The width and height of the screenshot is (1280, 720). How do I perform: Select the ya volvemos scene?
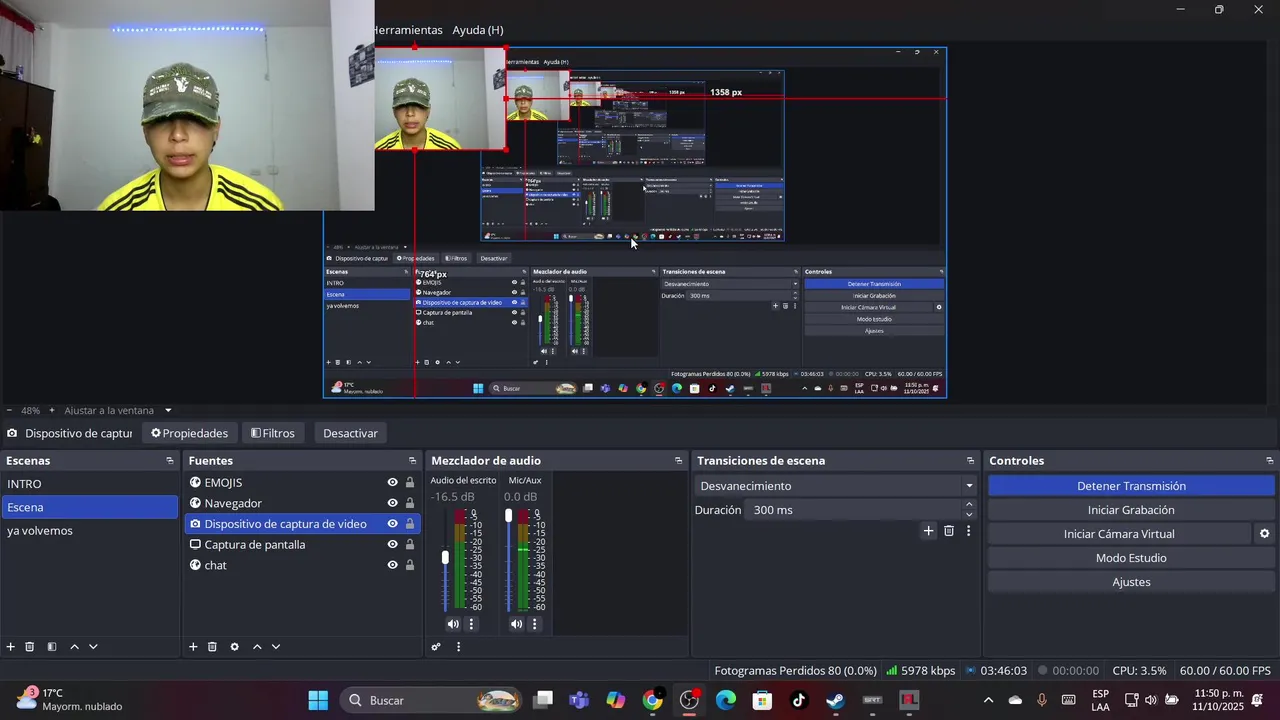point(89,531)
